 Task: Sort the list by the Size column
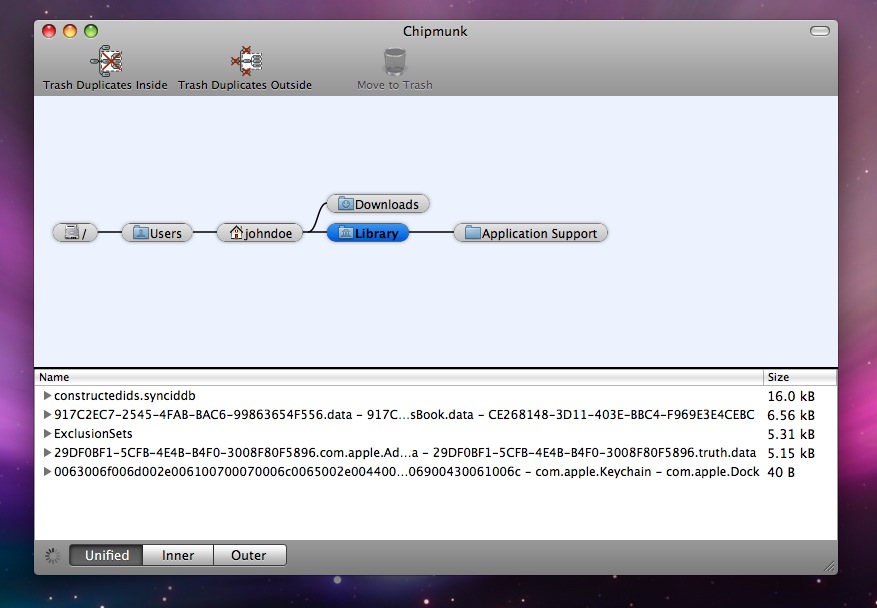click(x=798, y=377)
